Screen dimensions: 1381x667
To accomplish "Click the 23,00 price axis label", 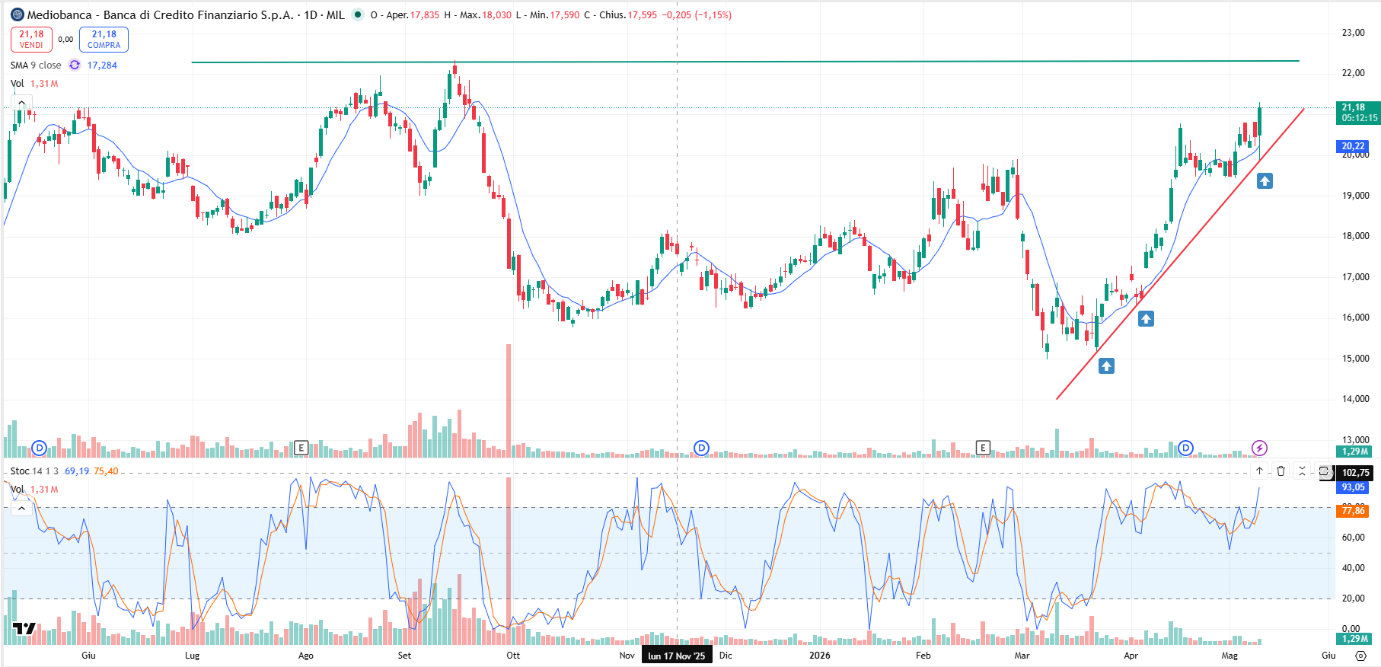I will (x=1353, y=33).
